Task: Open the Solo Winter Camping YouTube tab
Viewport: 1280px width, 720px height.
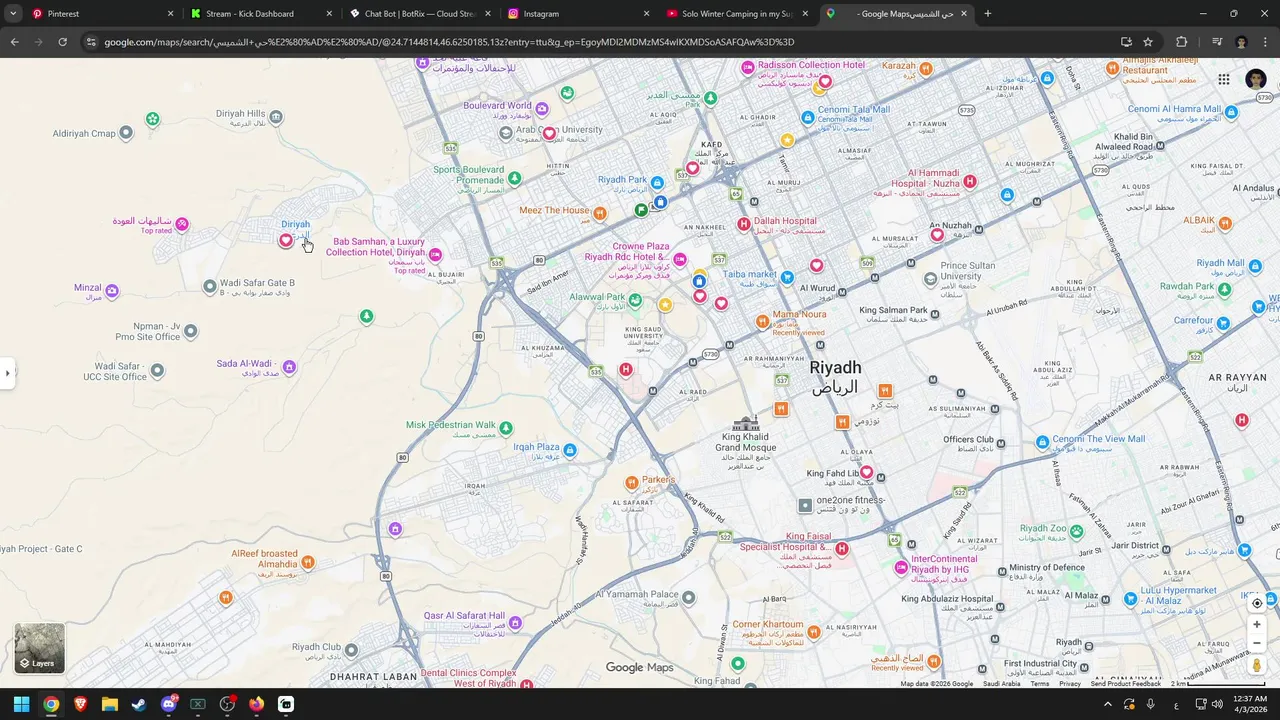Action: 736,14
